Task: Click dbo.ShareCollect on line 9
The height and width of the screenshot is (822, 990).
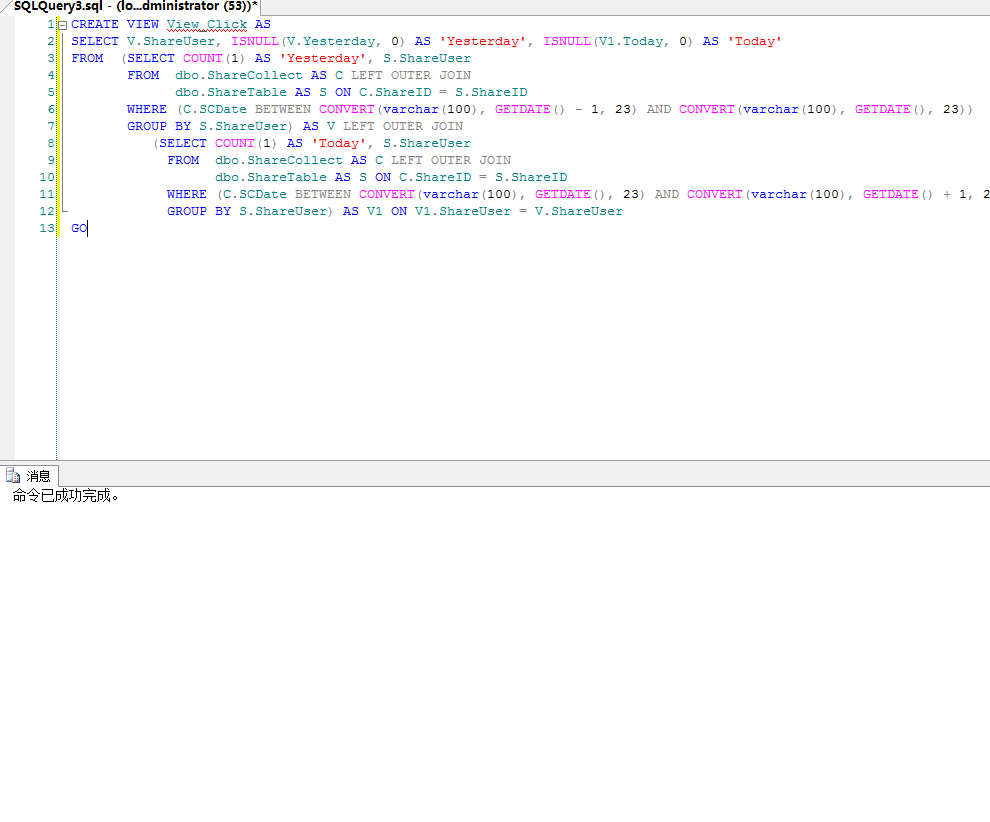Action: click(278, 161)
